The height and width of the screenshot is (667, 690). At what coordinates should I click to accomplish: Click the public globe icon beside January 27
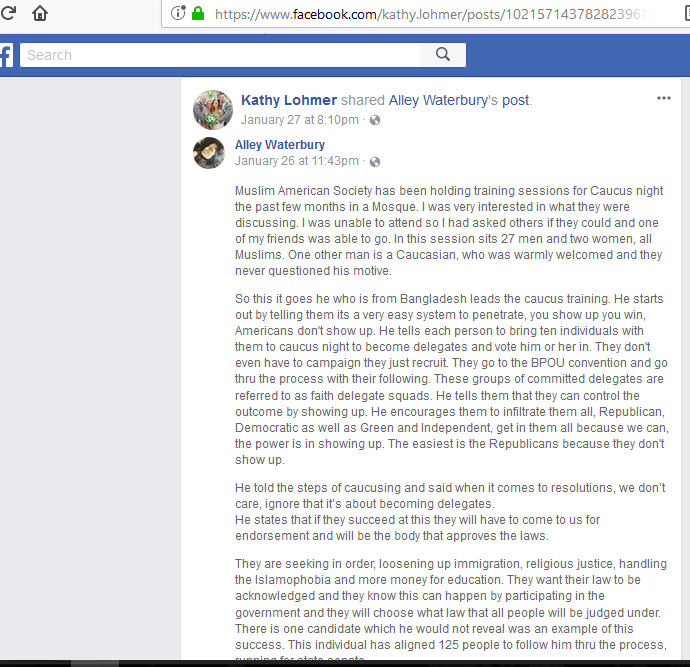coord(375,120)
